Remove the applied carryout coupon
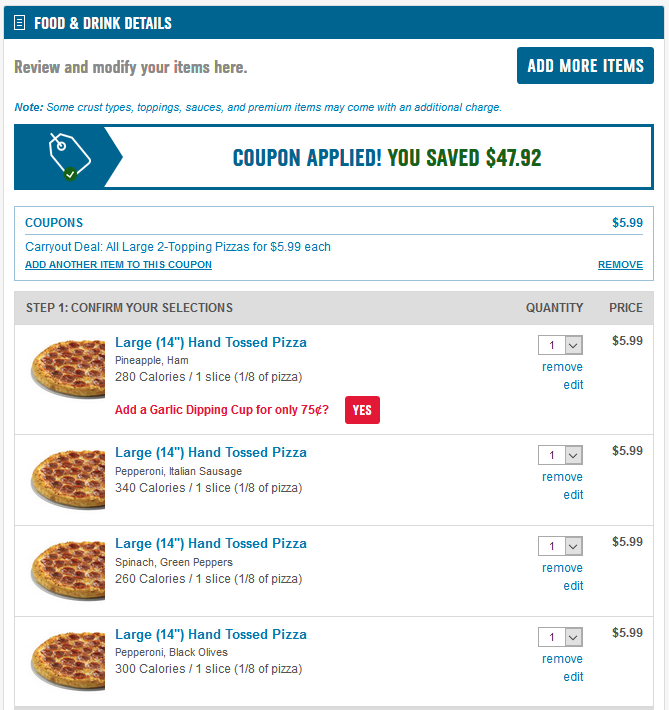Screen dimensions: 669x710 tap(620, 265)
